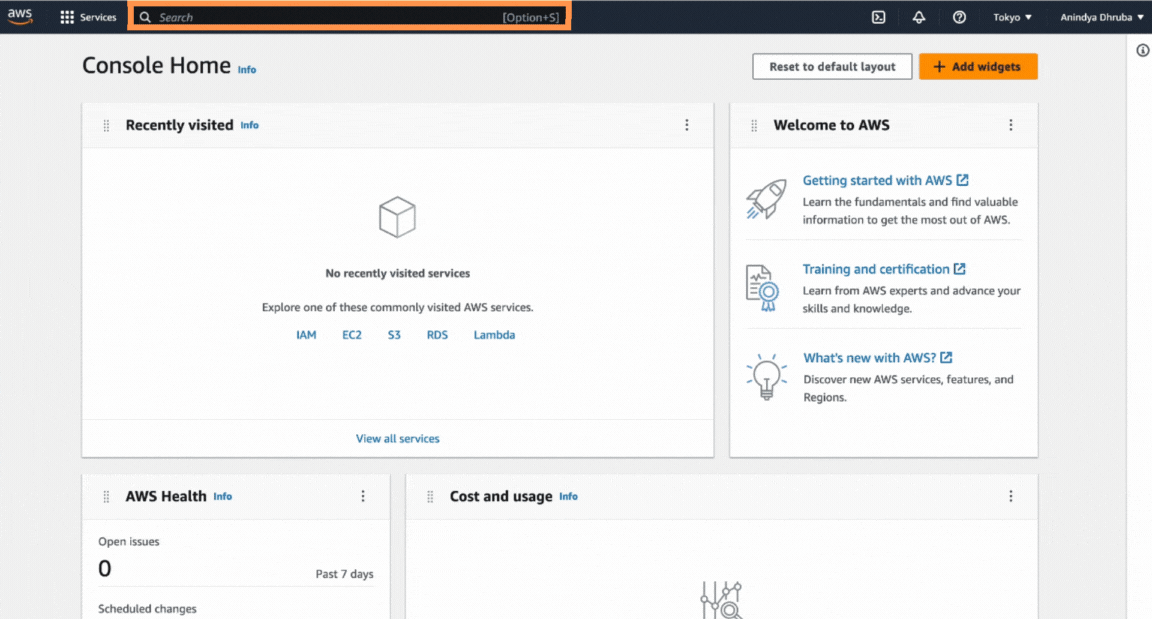The image size is (1152, 619).
Task: Click the Add widgets button
Action: 978,66
